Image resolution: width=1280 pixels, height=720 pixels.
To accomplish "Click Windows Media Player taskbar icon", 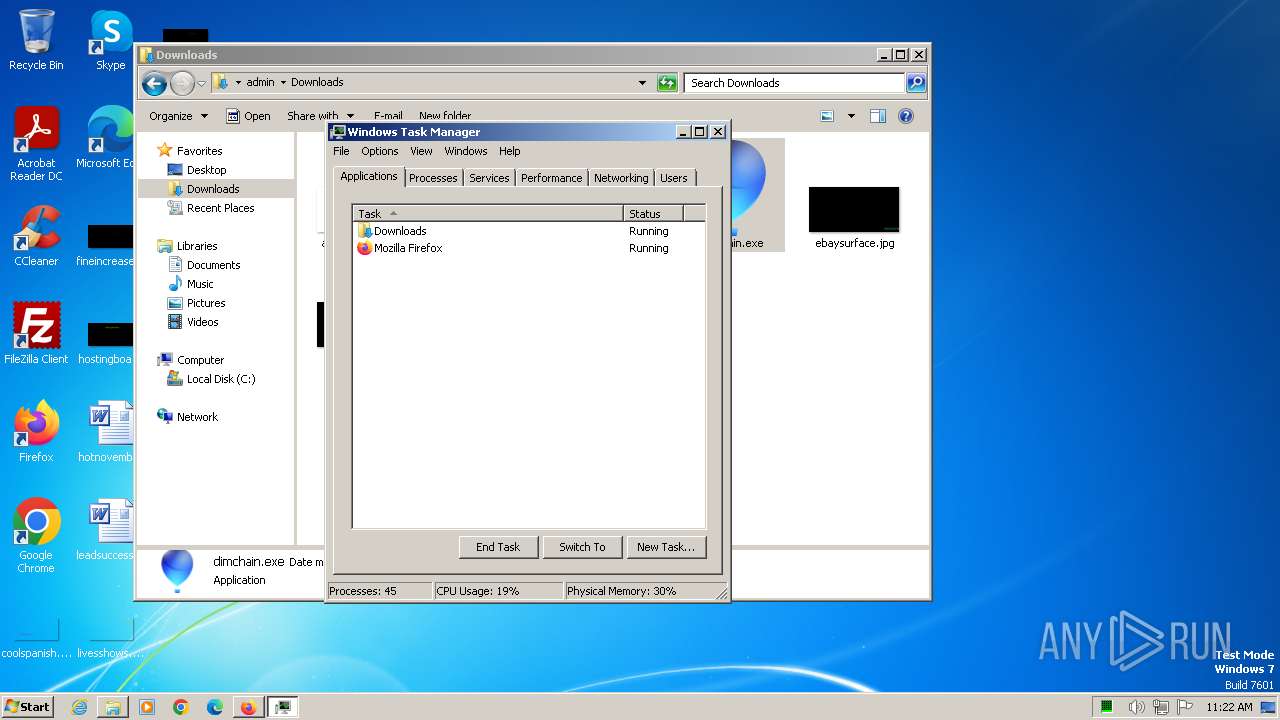I will point(147,707).
